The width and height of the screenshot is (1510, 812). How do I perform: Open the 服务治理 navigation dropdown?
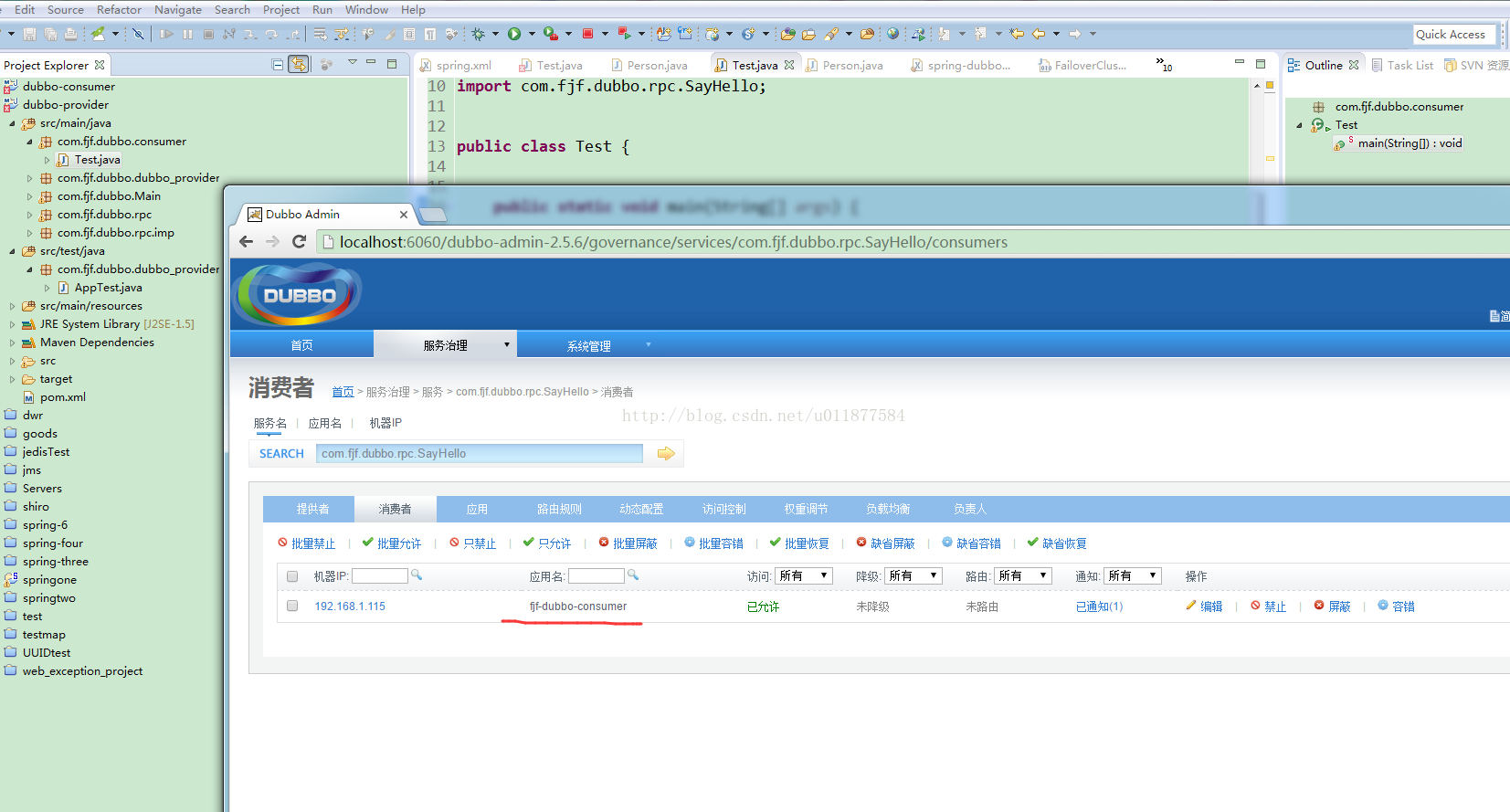[x=446, y=344]
